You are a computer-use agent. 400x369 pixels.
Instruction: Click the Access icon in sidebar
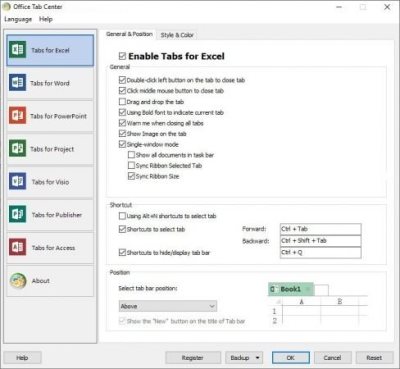(x=17, y=247)
